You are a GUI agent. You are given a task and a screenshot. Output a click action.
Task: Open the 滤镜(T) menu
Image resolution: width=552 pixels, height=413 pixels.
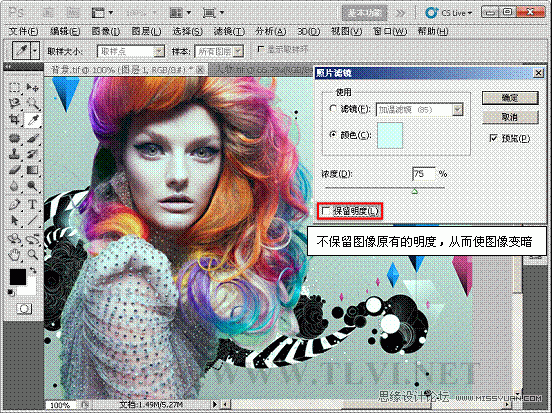[x=229, y=31]
